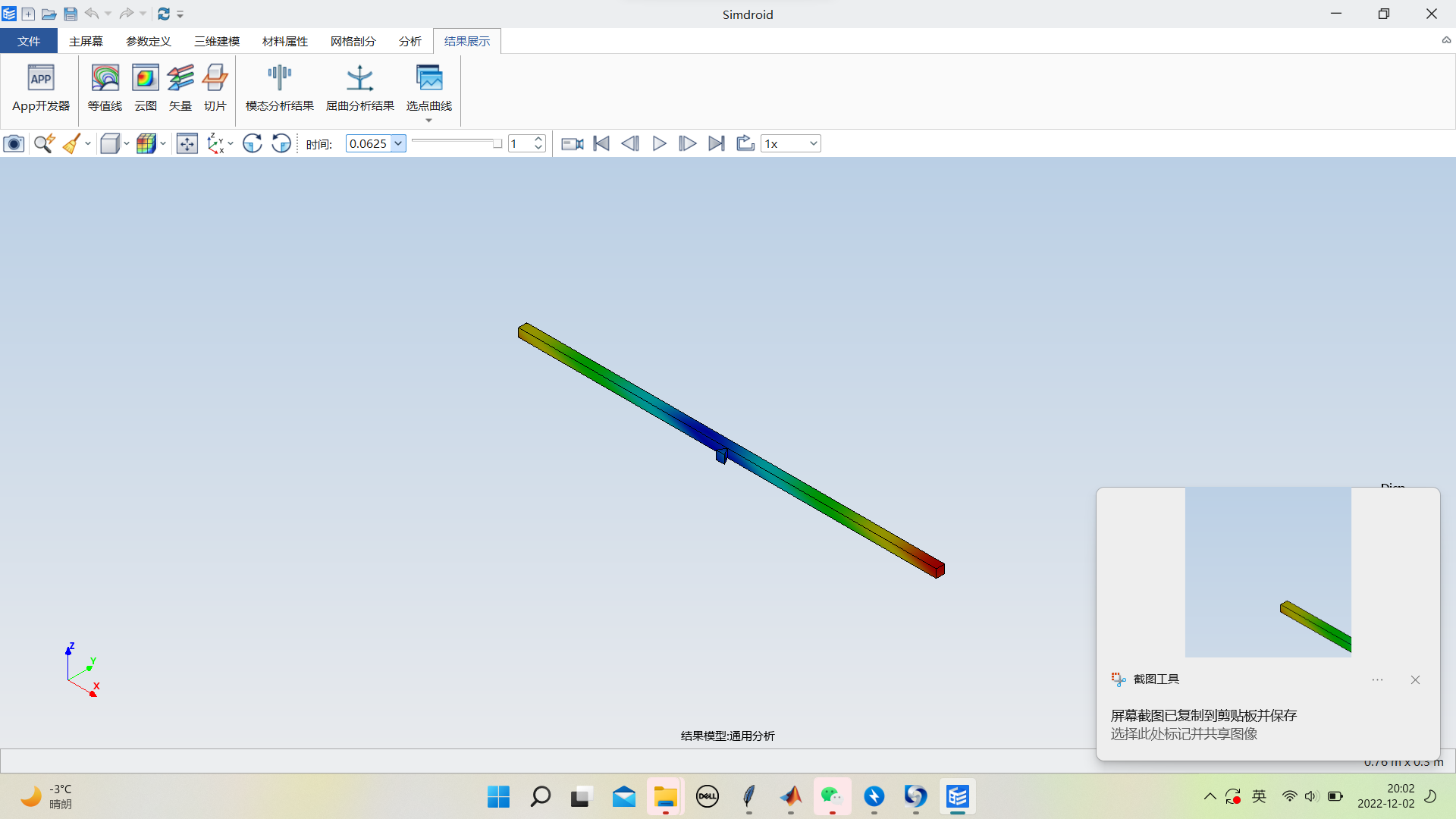
Task: Click the play forward playback button
Action: tap(659, 143)
